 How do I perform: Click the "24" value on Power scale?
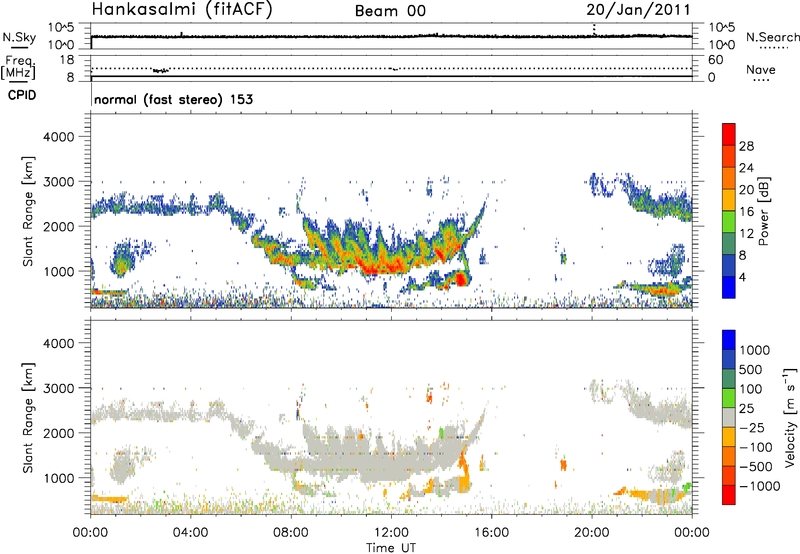746,168
